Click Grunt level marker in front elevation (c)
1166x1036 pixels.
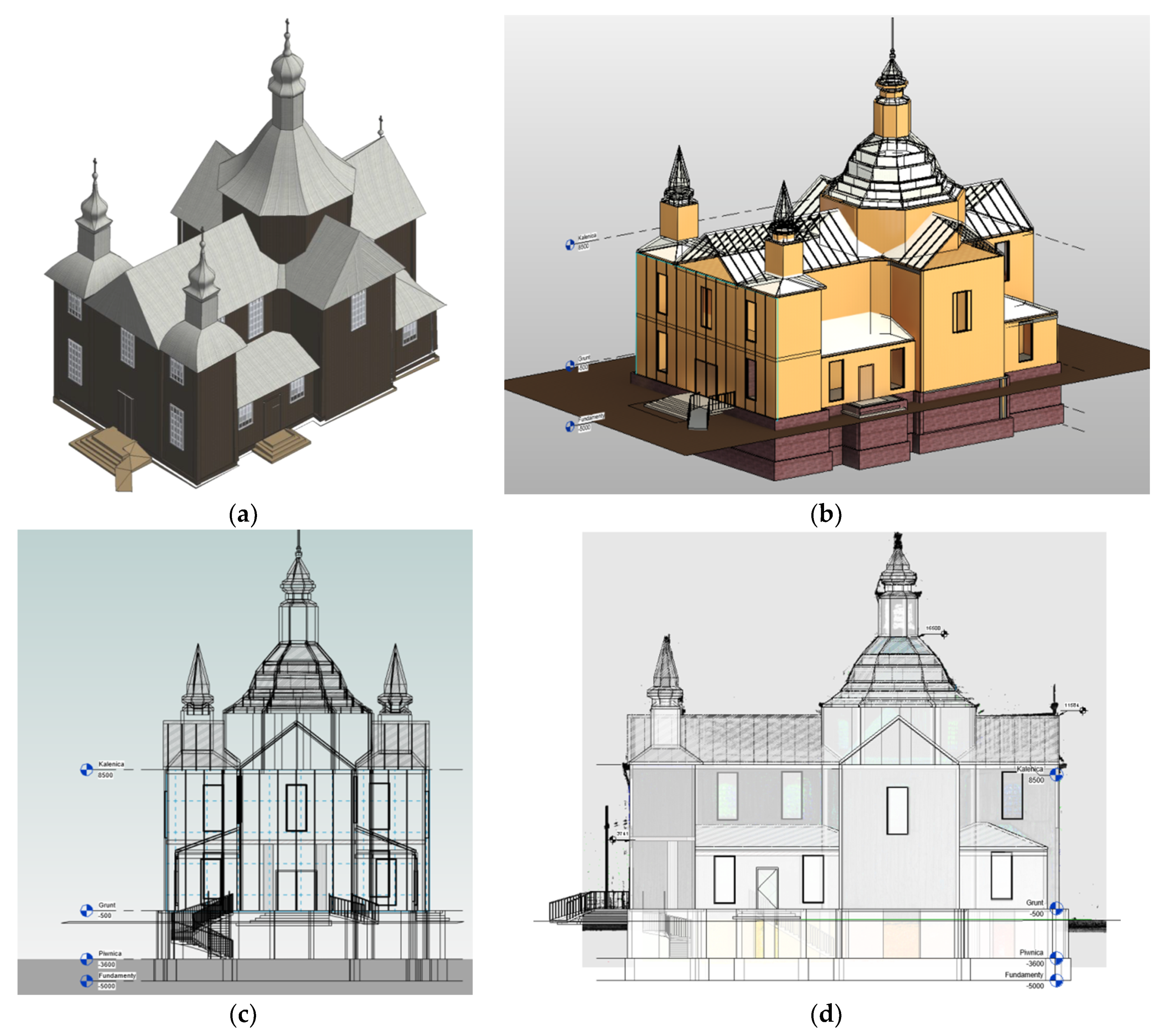(x=86, y=911)
